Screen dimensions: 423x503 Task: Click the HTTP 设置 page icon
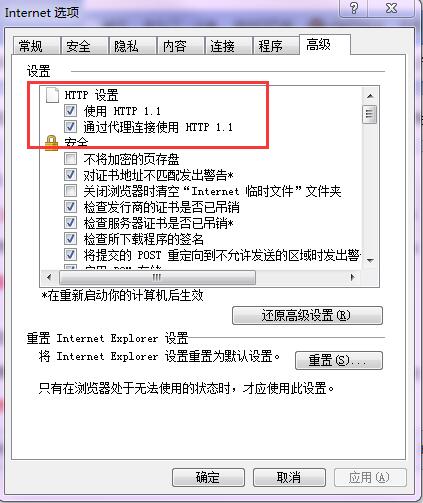(x=52, y=95)
